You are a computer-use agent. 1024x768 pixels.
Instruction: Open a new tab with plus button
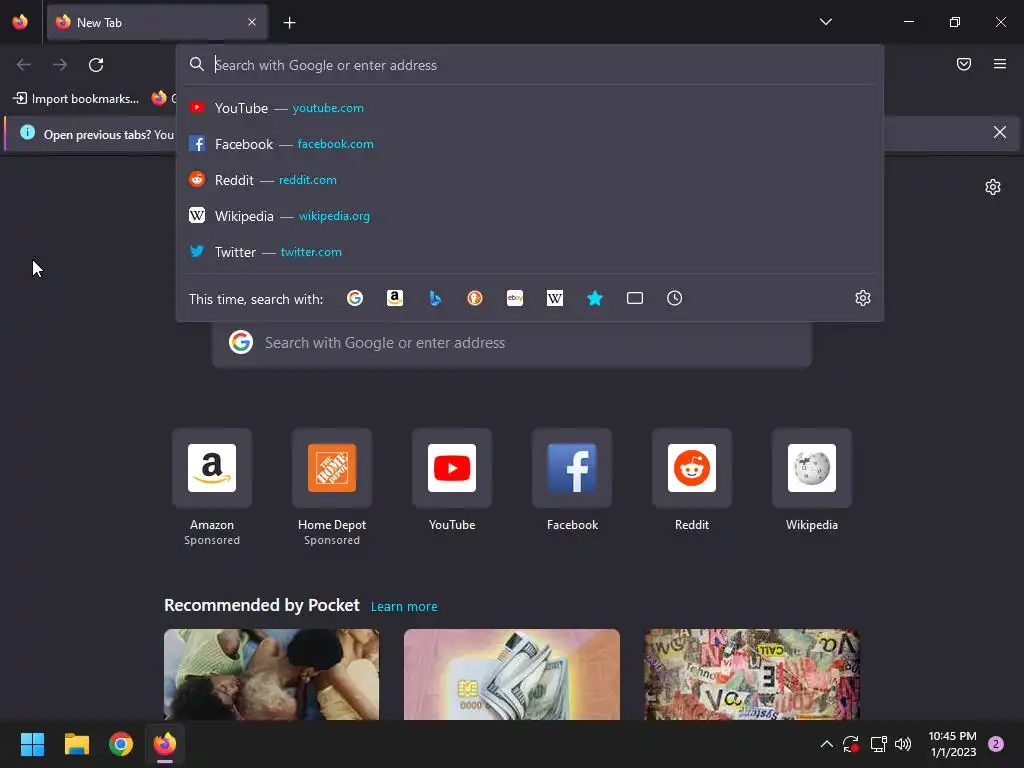(289, 23)
